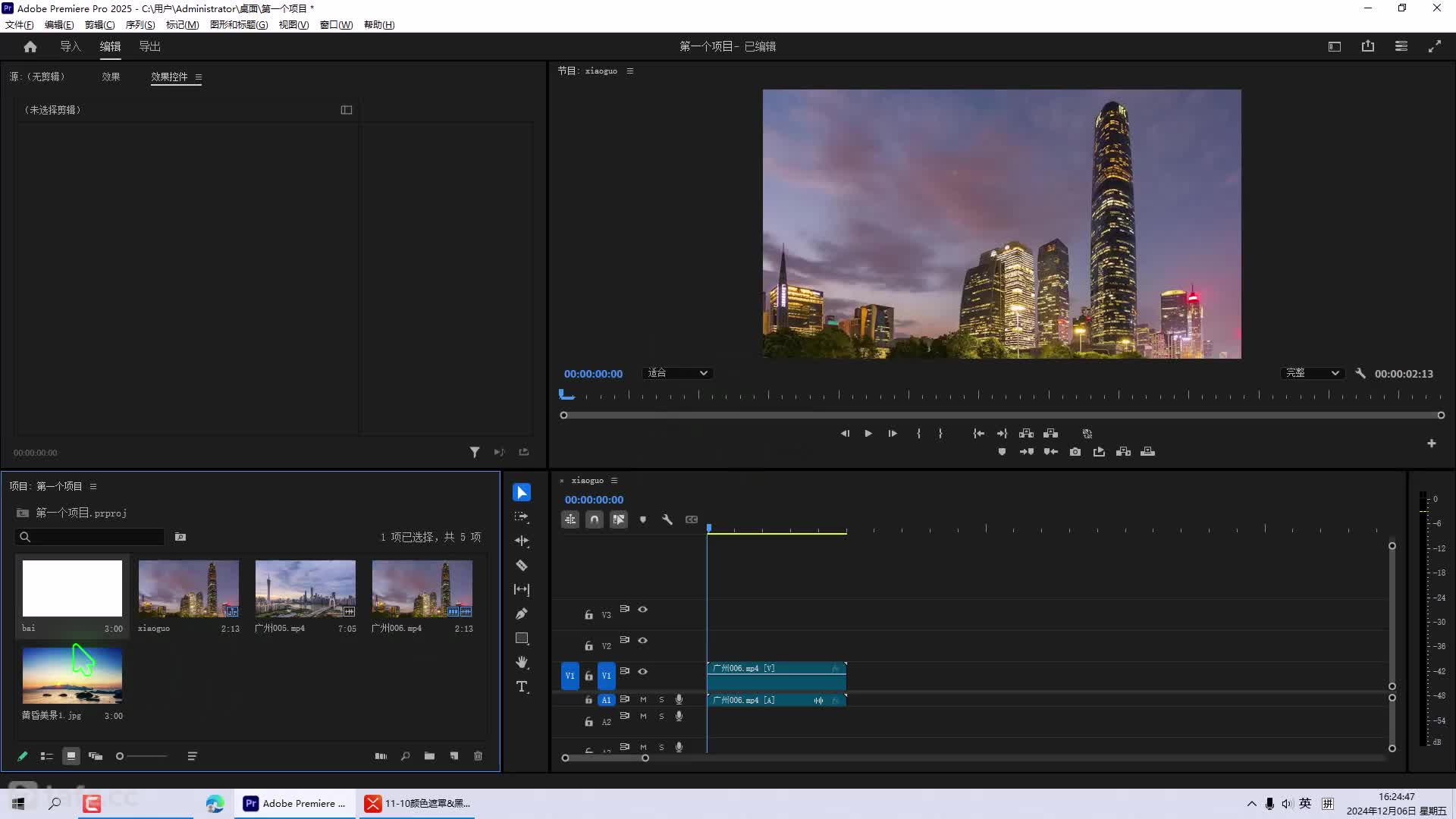Play the program monitor sequence
Image resolution: width=1456 pixels, height=819 pixels.
click(x=868, y=434)
